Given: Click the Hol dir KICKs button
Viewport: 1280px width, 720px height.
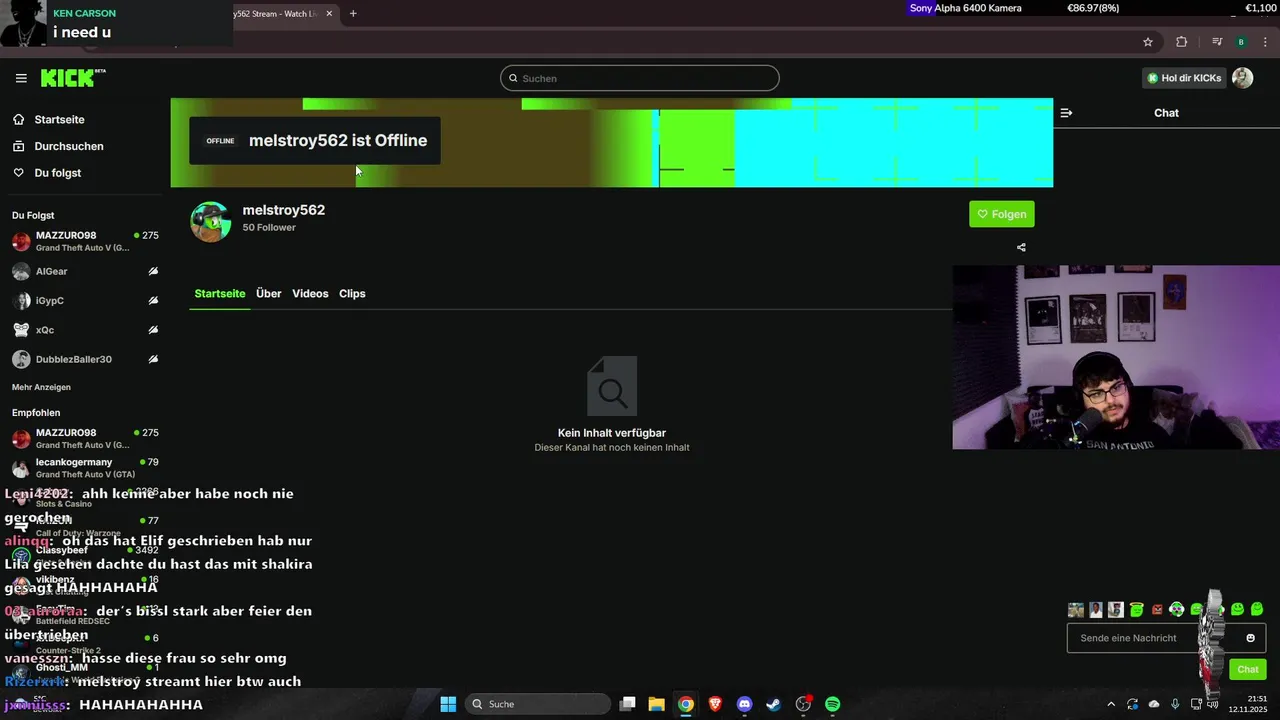Looking at the screenshot, I should point(1184,78).
